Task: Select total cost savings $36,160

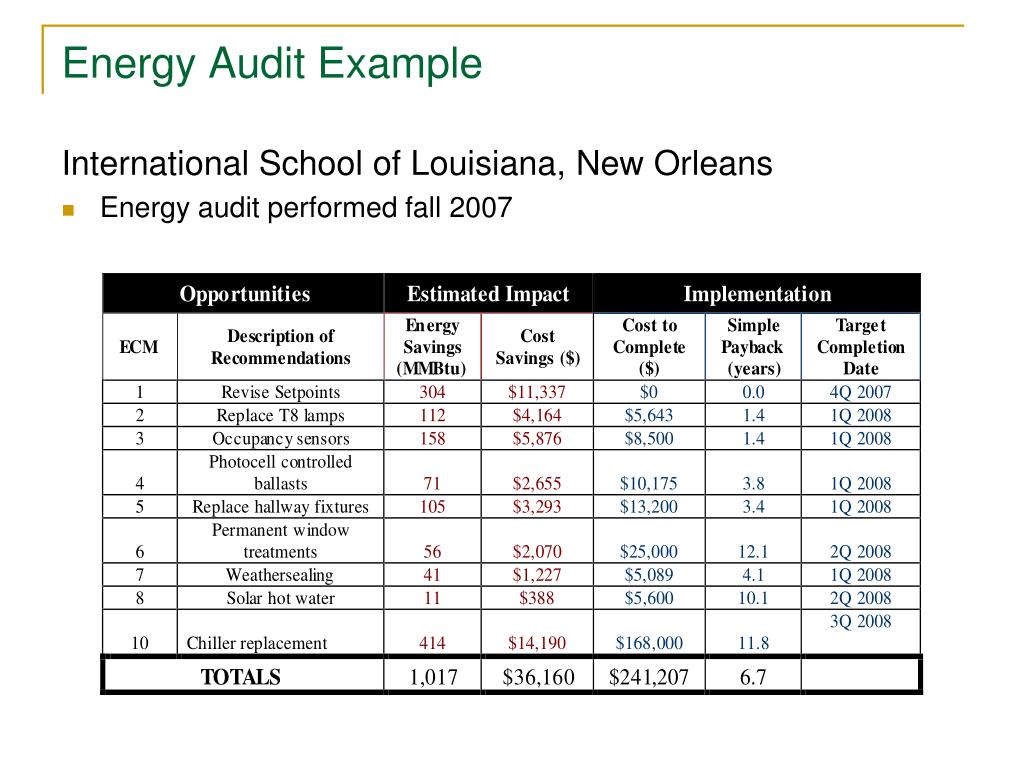Action: pyautogui.click(x=538, y=677)
